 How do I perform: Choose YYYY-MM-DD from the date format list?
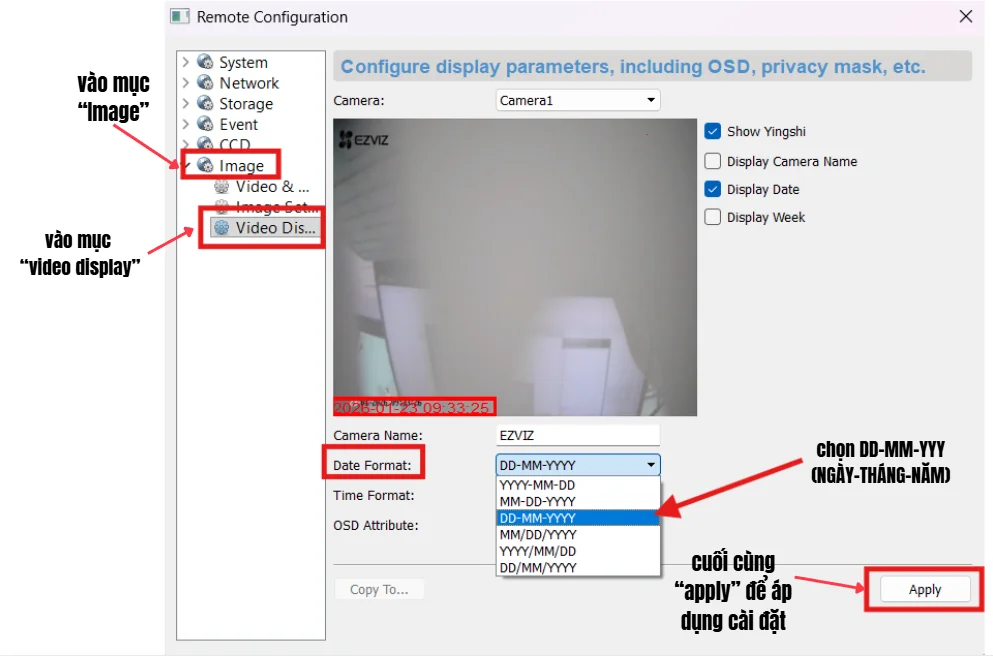pos(540,484)
